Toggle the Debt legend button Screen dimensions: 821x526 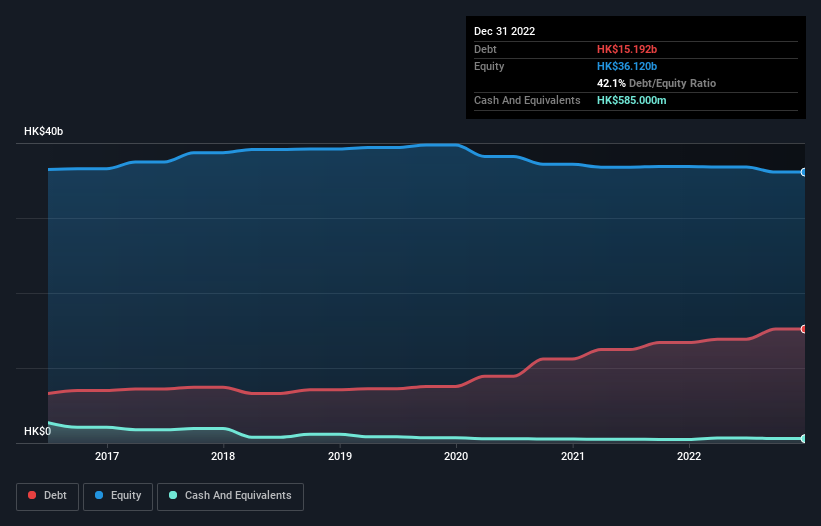pos(48,496)
